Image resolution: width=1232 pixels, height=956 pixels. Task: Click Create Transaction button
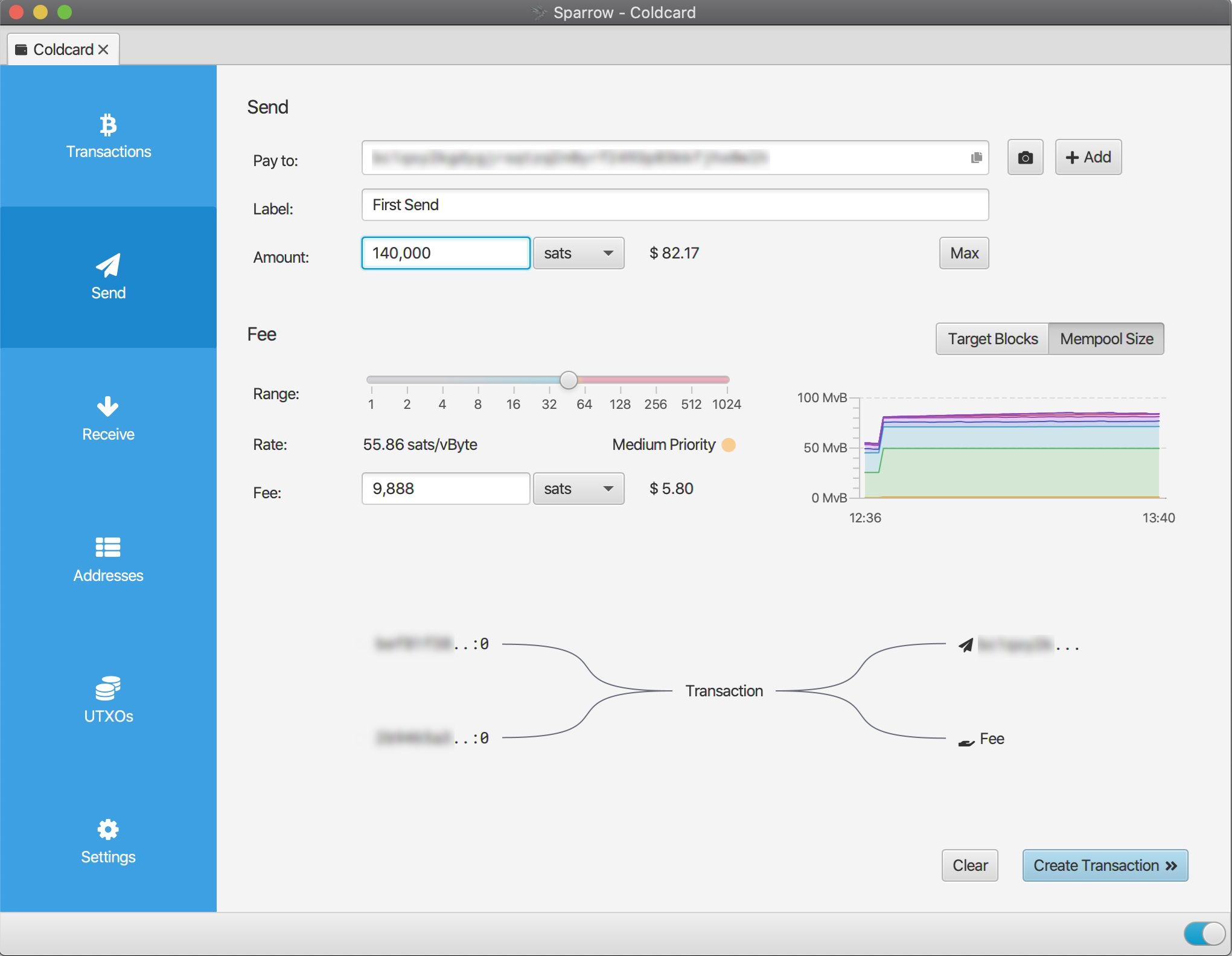(x=1105, y=865)
